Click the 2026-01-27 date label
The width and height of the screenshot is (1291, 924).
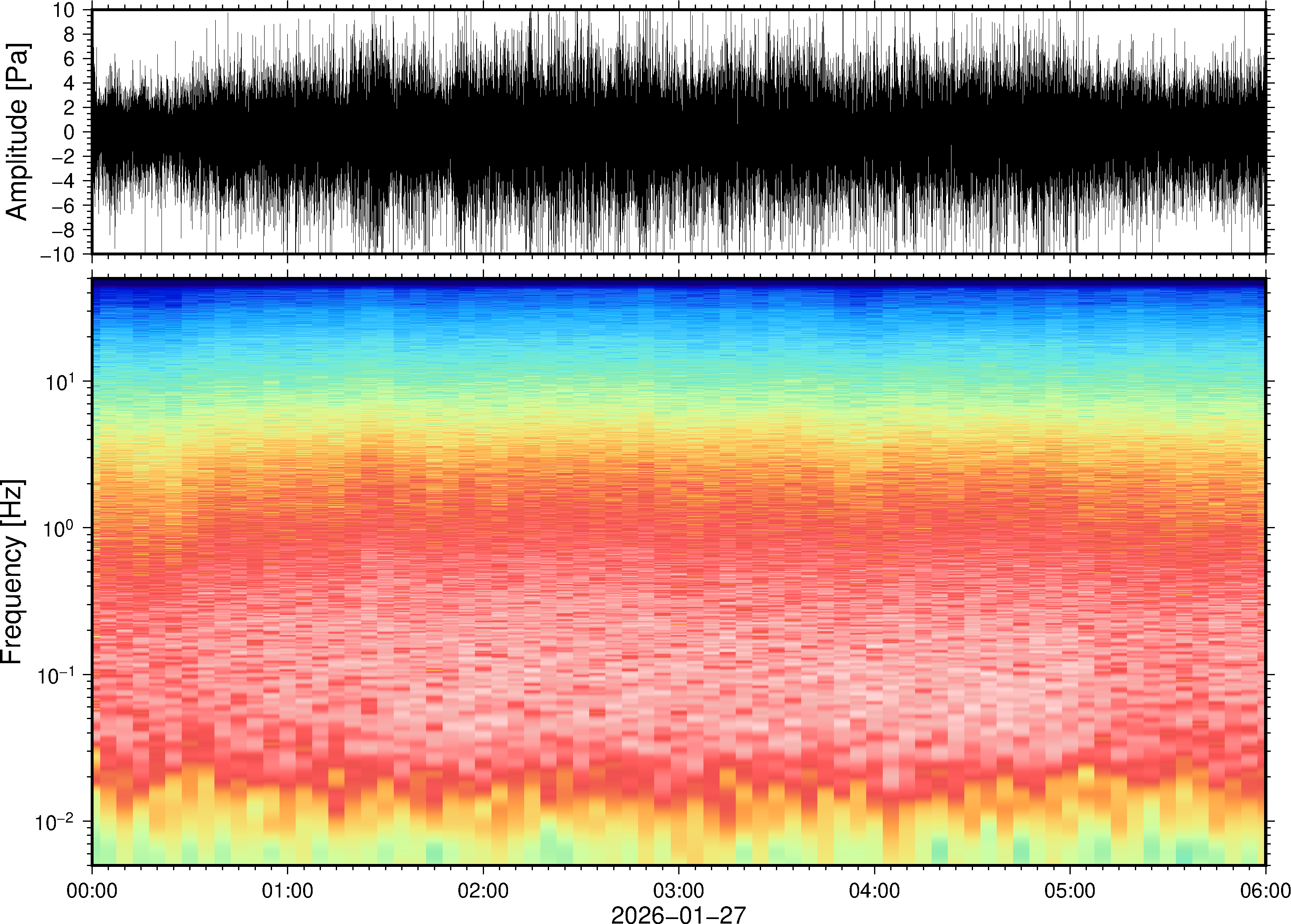point(678,914)
